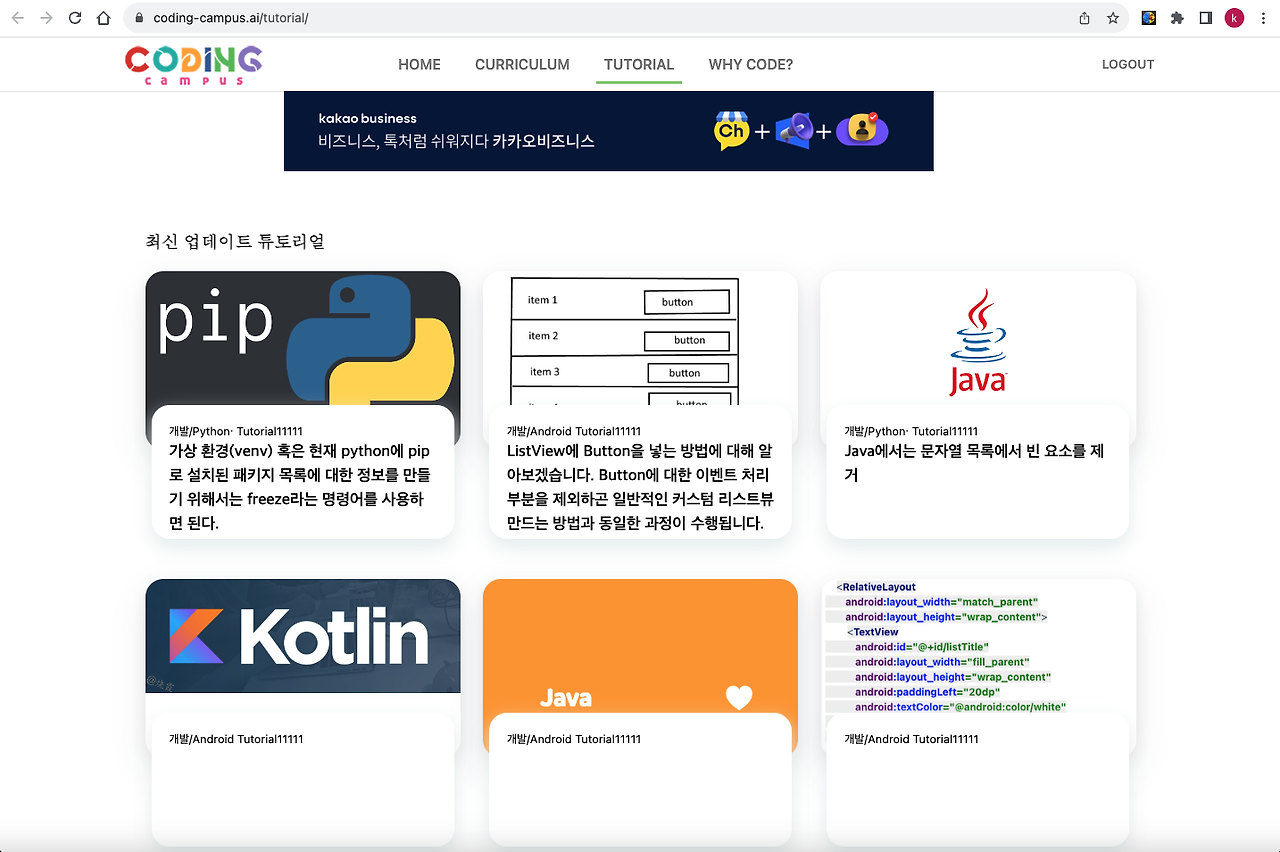Open the WHY CODE? menu item

click(x=751, y=64)
